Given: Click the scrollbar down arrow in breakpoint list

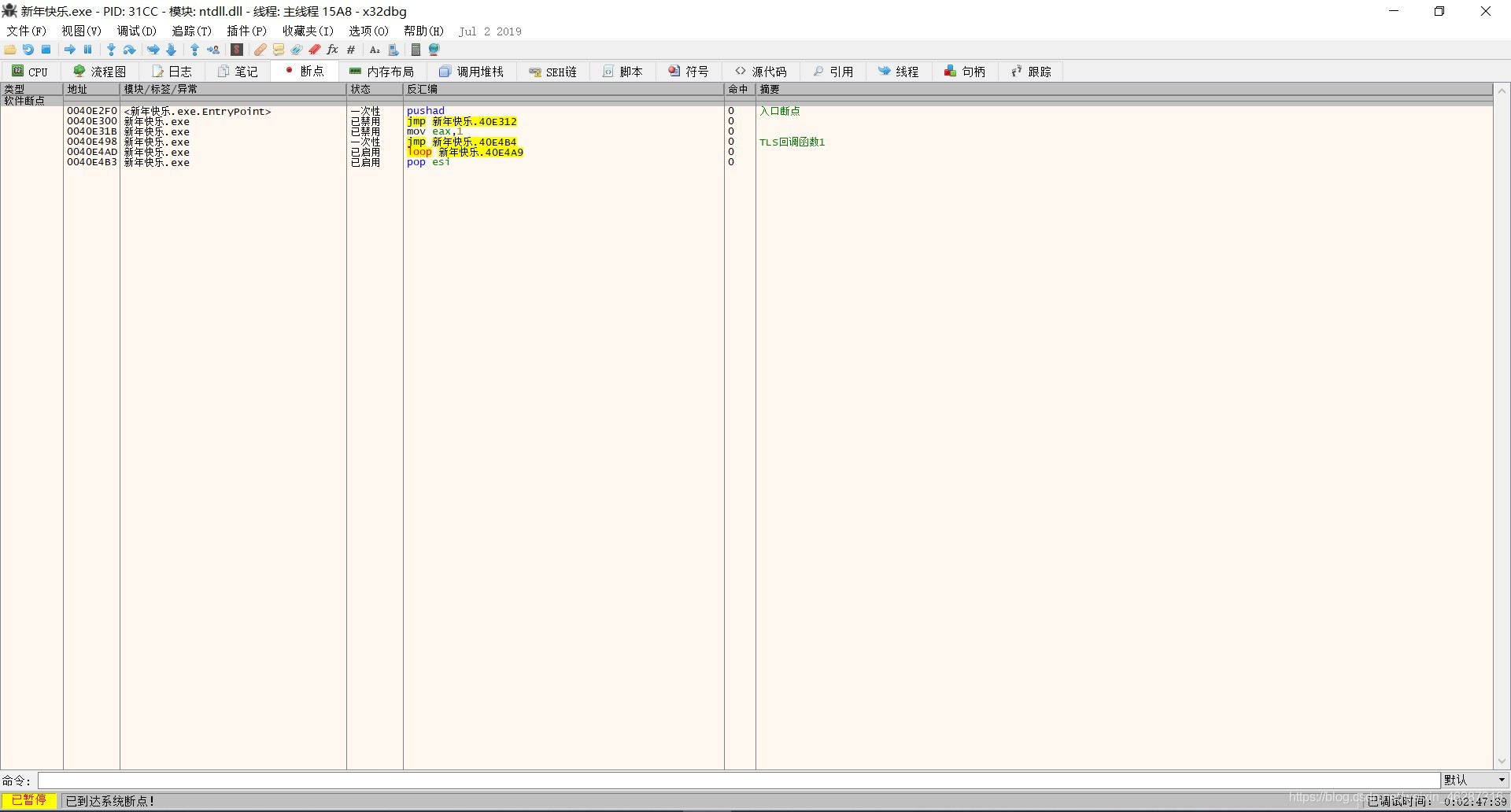Looking at the screenshot, I should (1502, 761).
